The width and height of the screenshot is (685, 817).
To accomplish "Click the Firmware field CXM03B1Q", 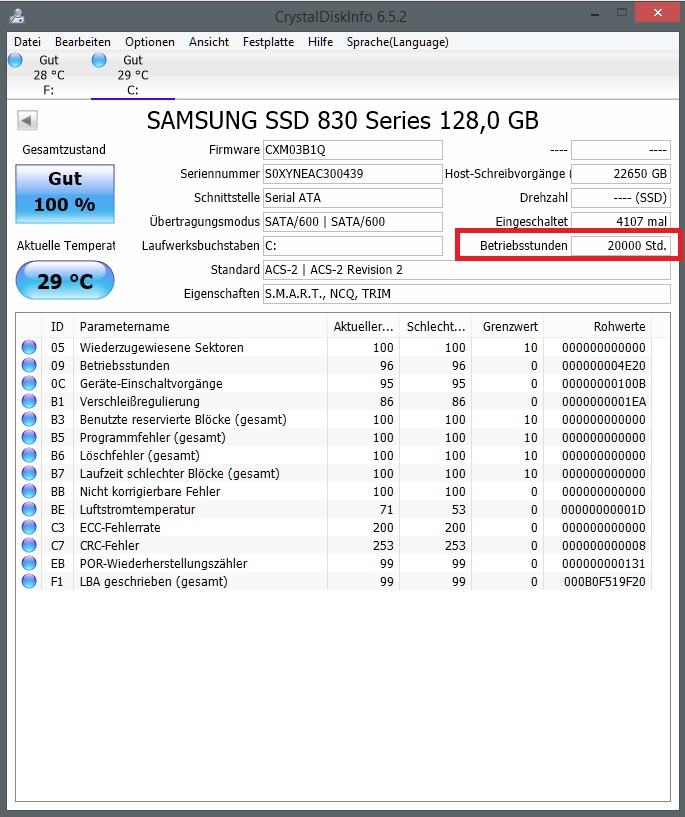I will [353, 150].
